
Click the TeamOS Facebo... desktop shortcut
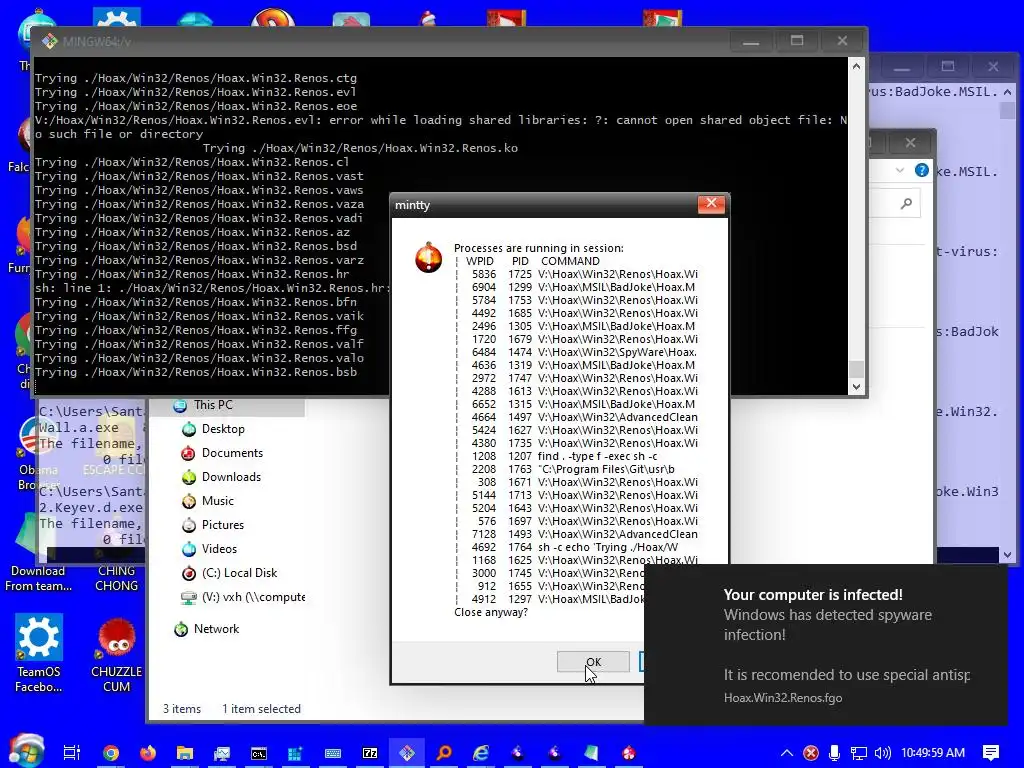point(39,653)
